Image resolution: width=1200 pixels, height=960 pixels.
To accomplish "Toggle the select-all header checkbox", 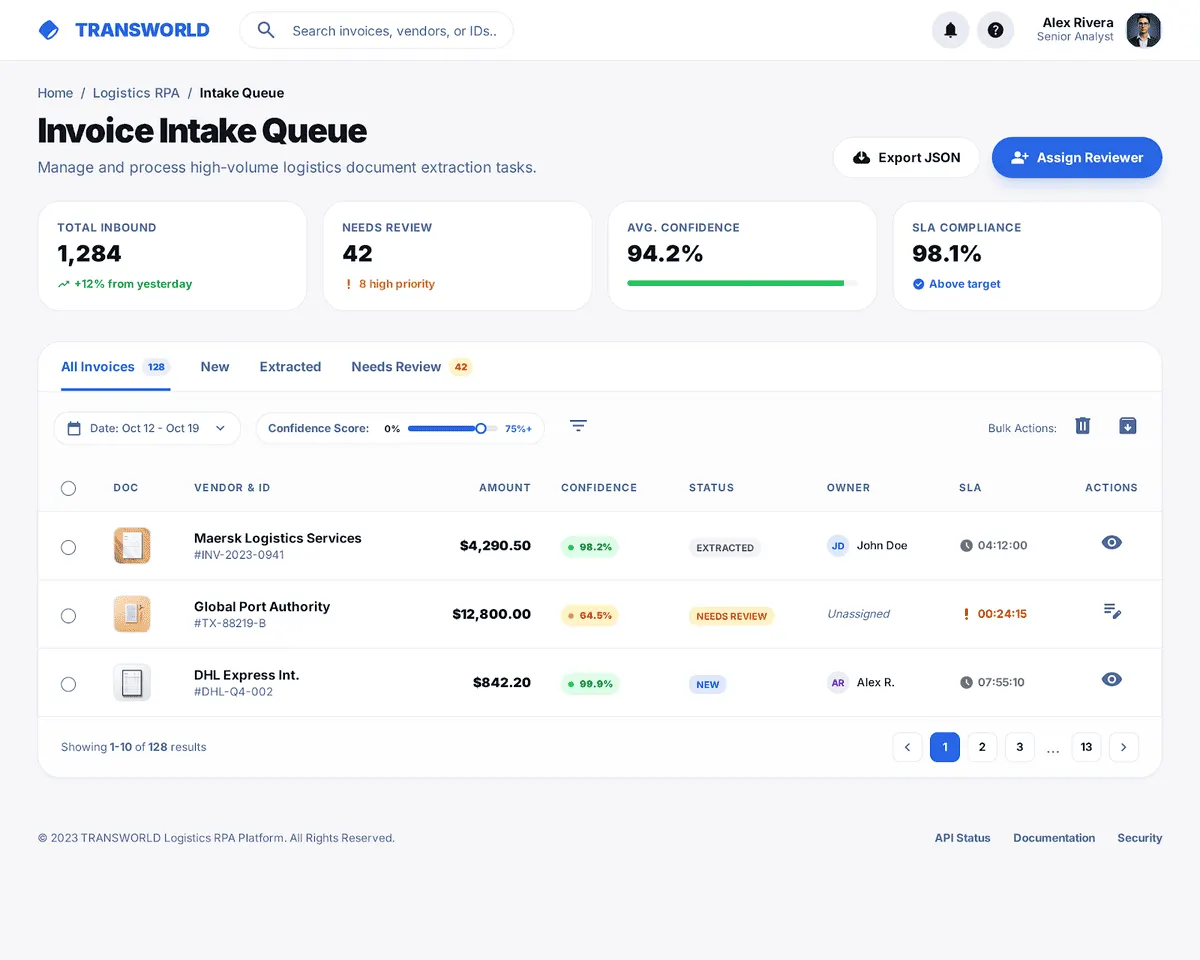I will point(68,488).
